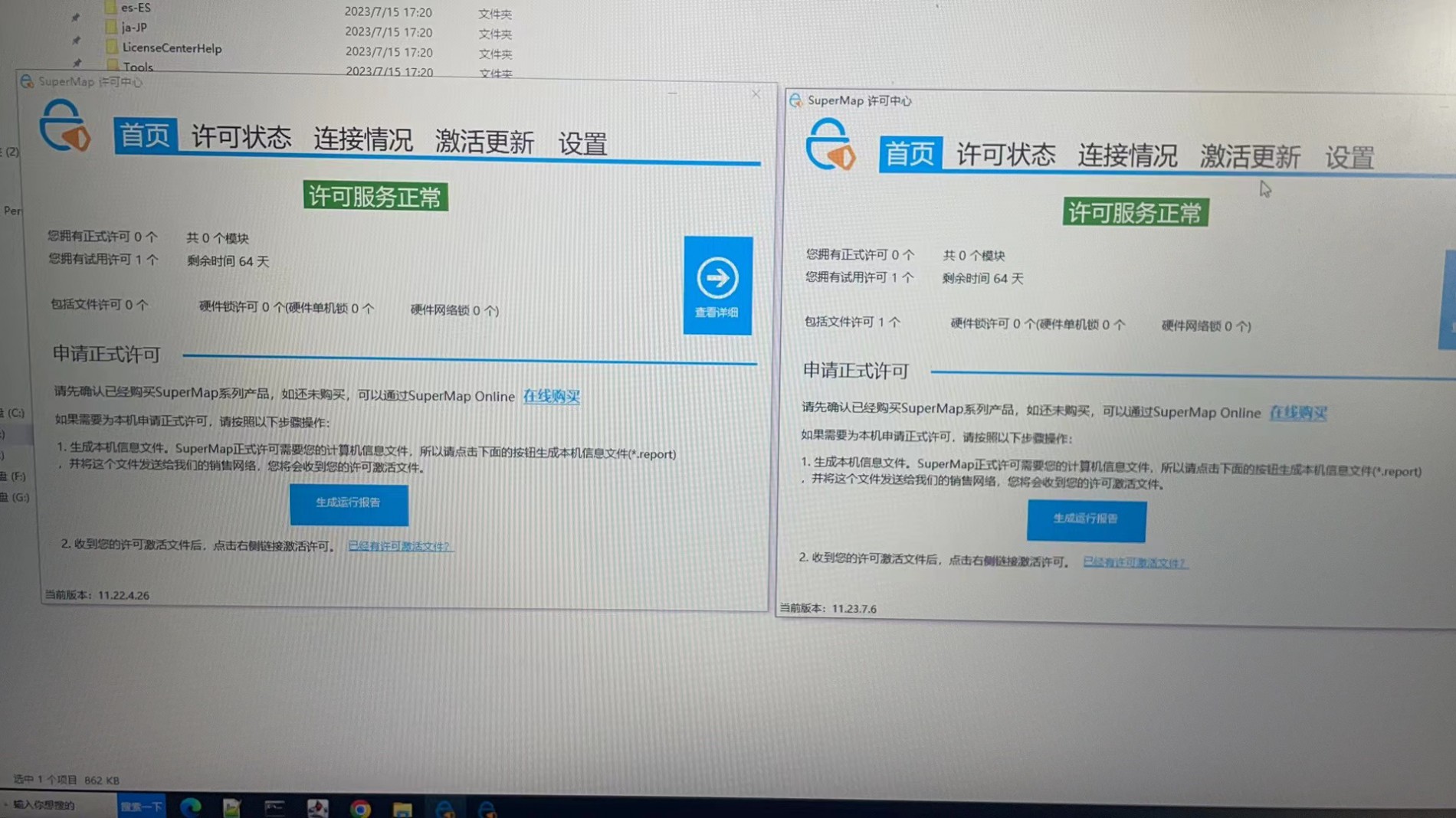Open 设置 tab in right window
1456x818 pixels.
(x=1349, y=158)
